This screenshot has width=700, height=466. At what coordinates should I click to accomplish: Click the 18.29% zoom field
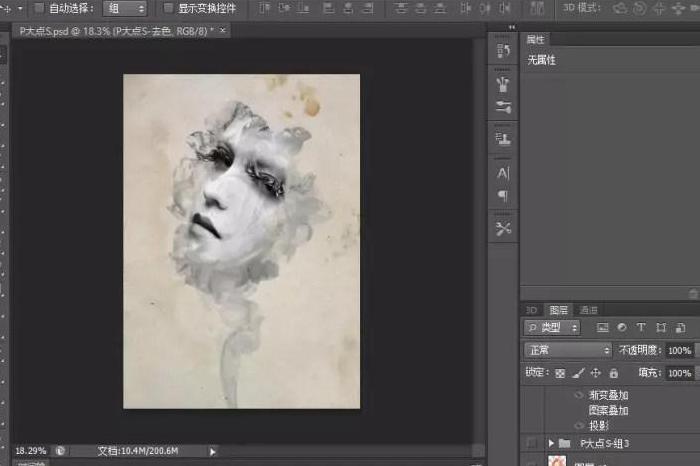coord(30,451)
